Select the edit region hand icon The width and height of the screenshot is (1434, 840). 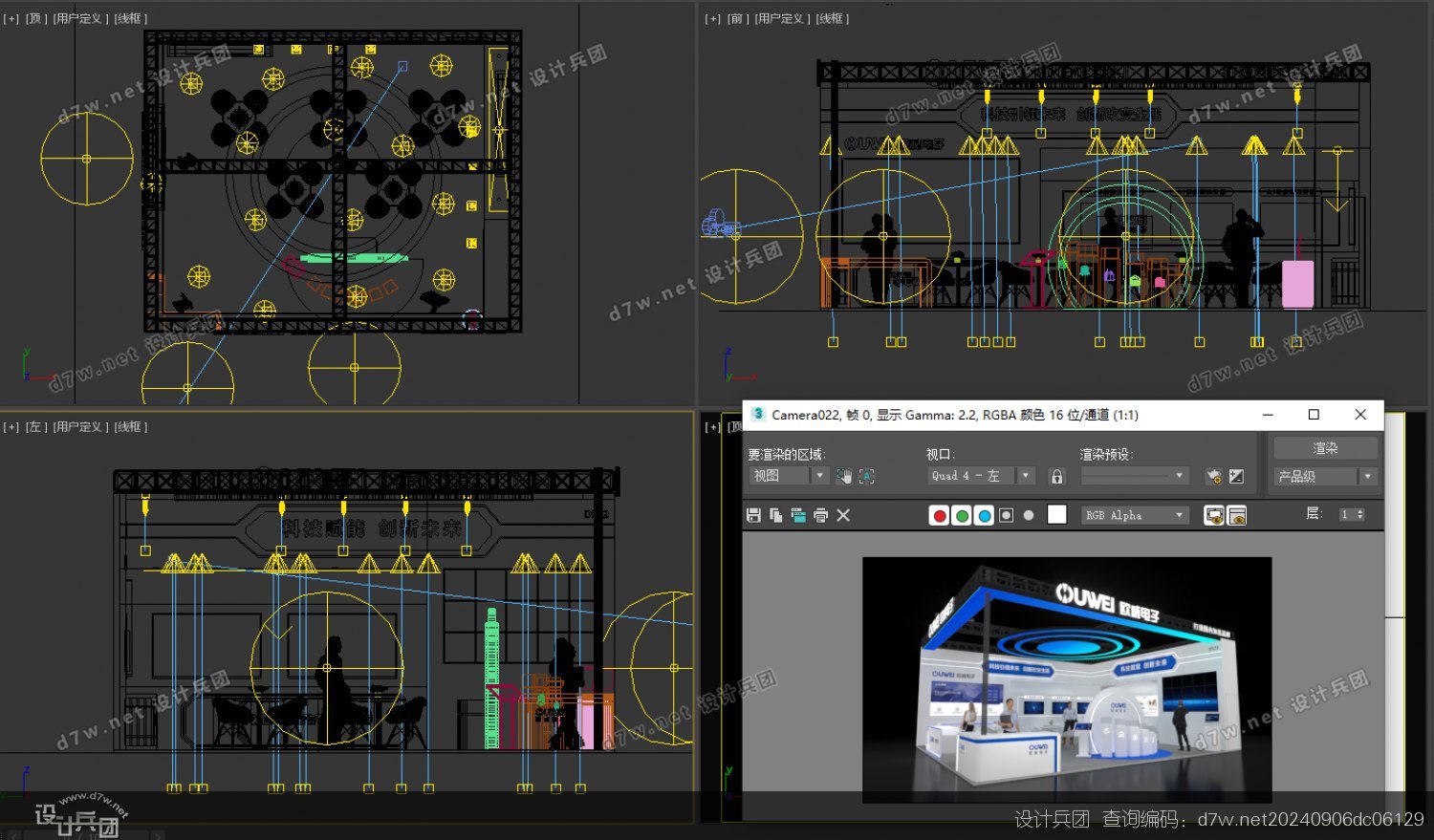click(843, 476)
